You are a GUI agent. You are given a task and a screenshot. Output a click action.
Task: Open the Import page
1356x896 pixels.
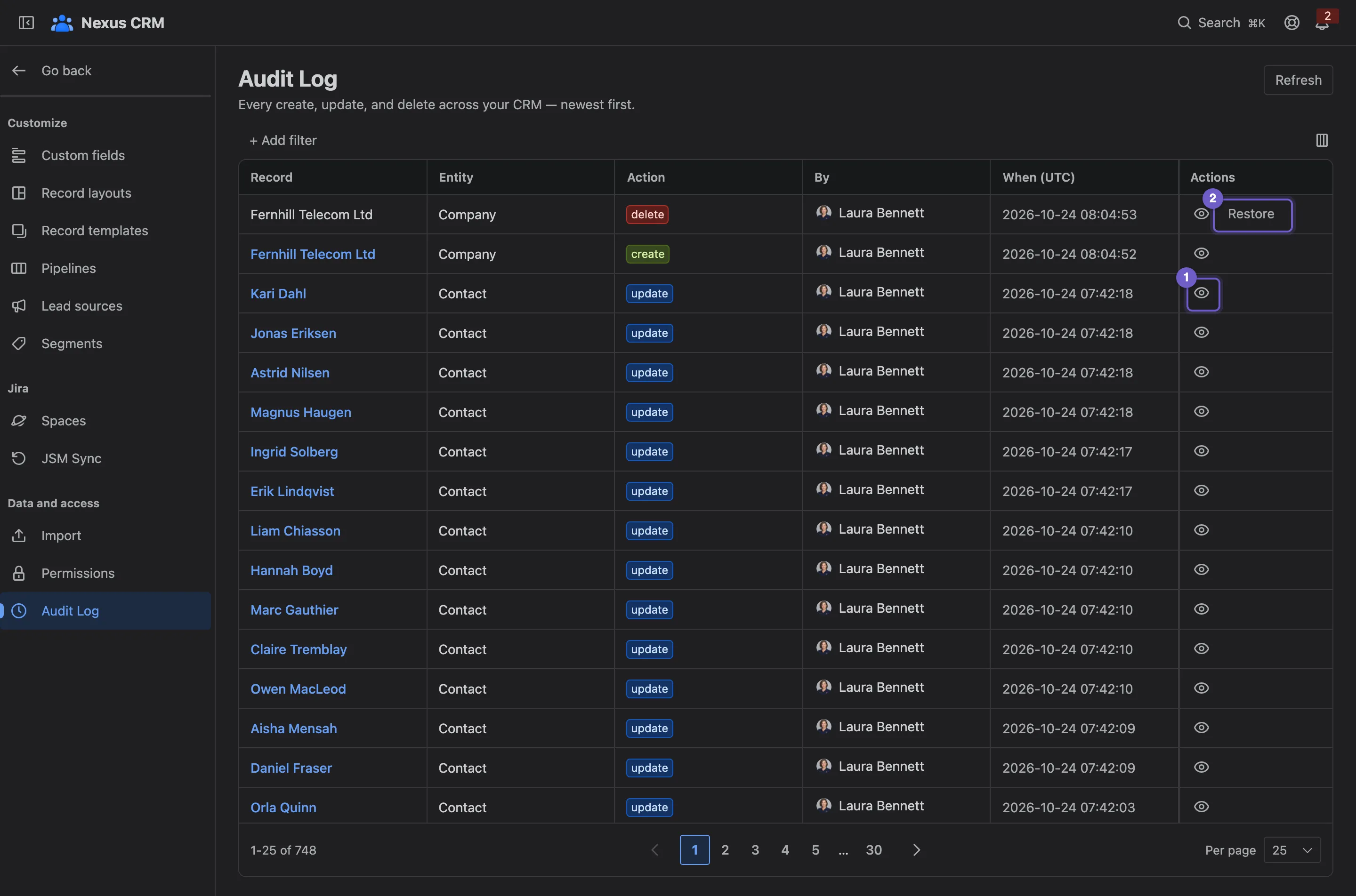[106, 536]
